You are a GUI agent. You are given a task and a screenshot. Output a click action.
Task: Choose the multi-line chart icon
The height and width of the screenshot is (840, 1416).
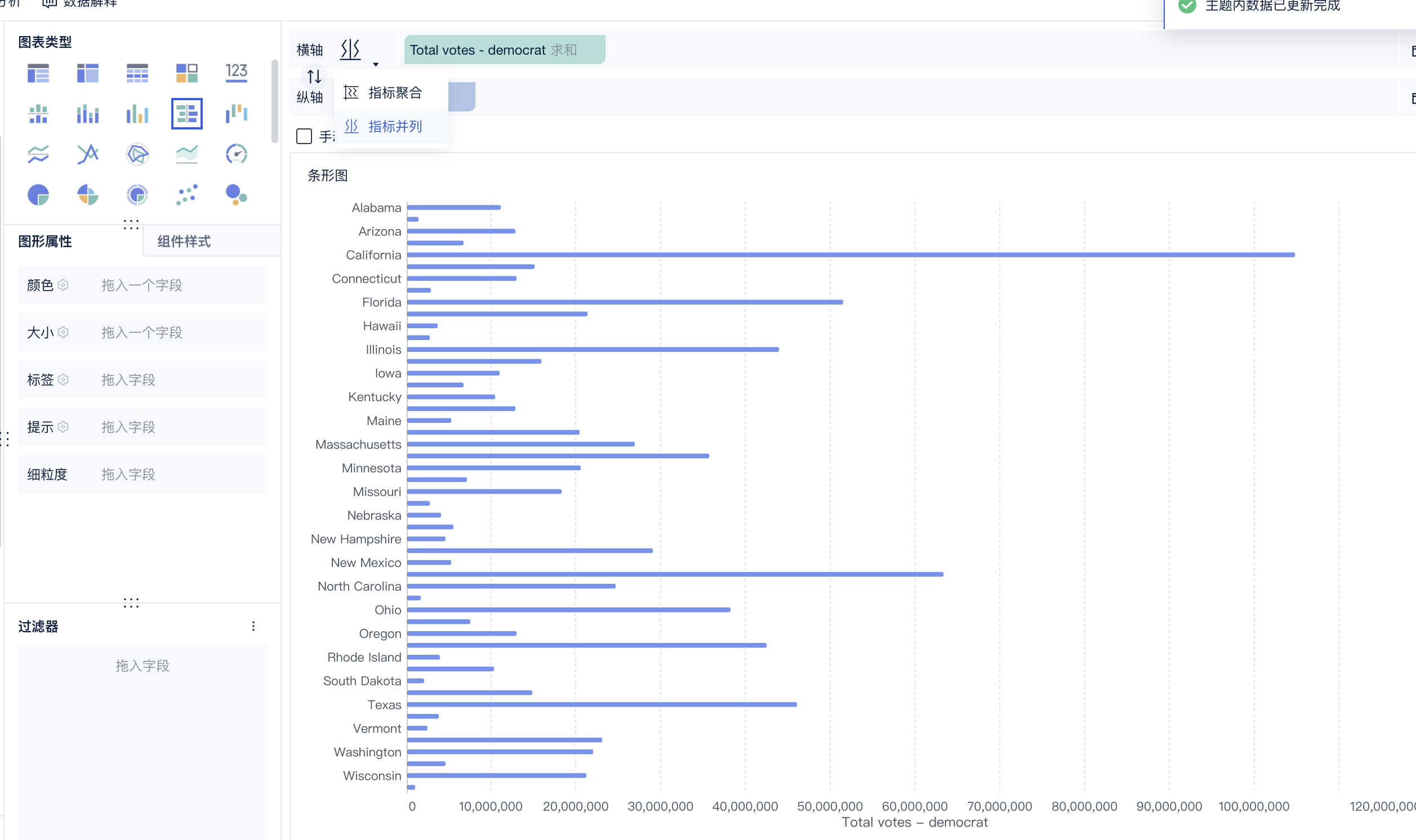(38, 154)
